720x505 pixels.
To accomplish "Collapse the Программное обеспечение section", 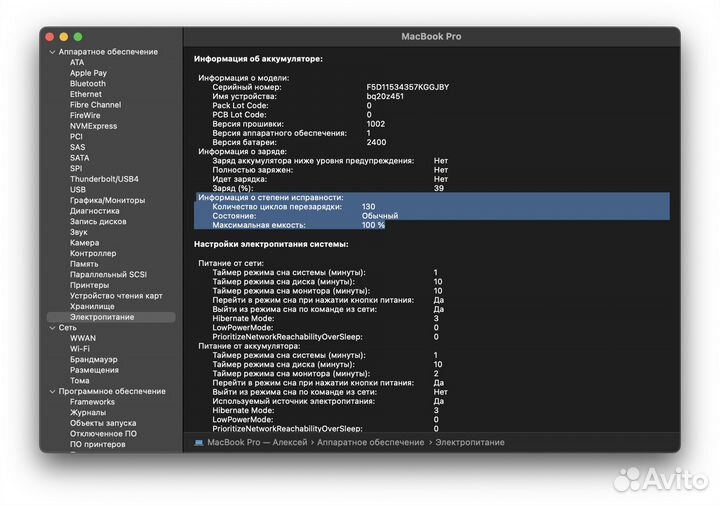I will tap(51, 391).
